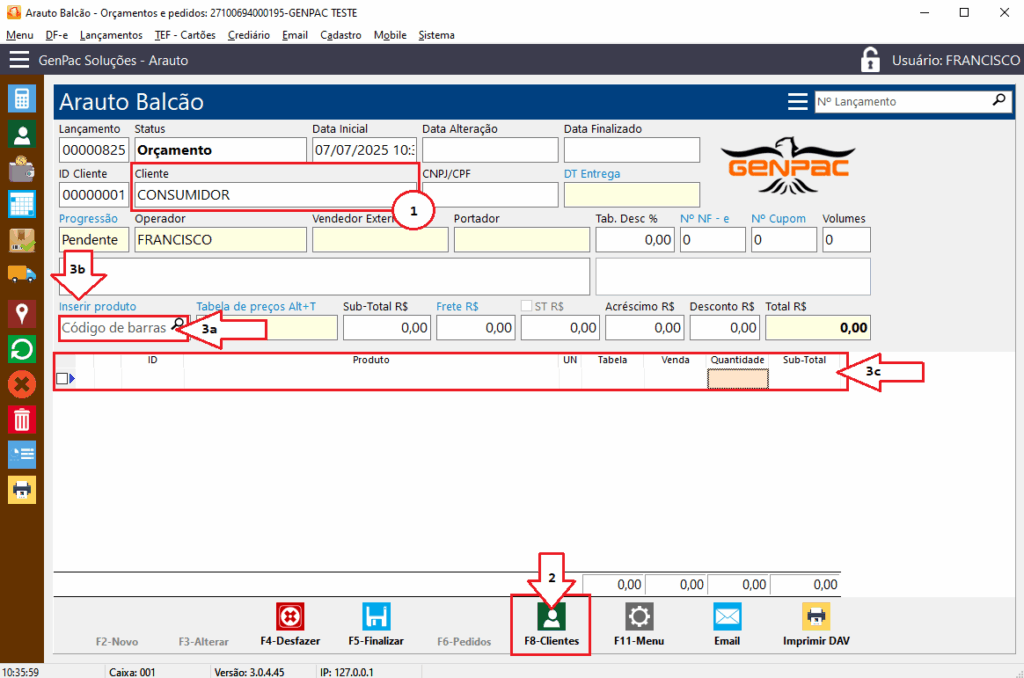Click the Código de barras input field

coord(114,327)
